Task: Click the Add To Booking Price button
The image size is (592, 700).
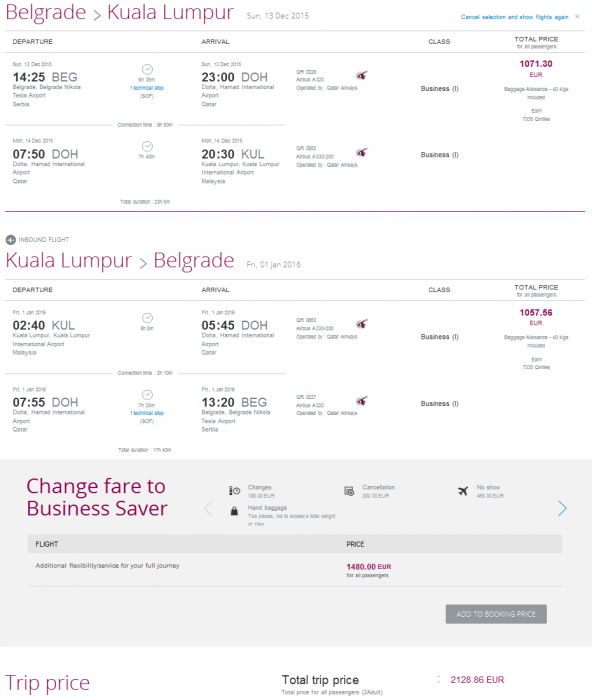Action: point(496,614)
